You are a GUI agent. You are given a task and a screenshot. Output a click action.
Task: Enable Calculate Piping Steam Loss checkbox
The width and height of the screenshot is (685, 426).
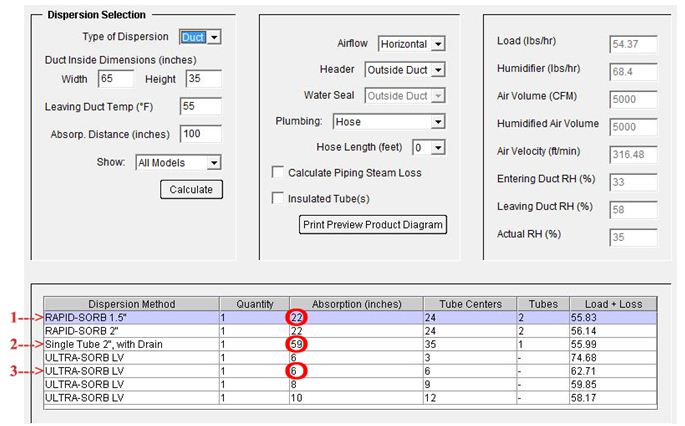point(278,172)
